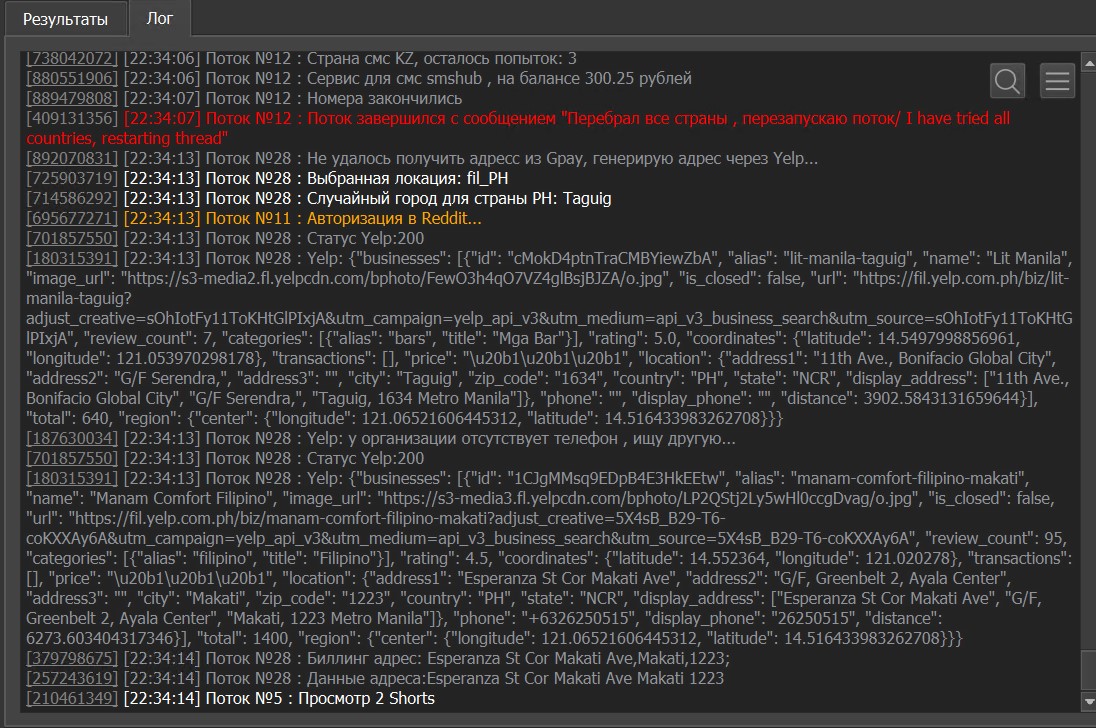Click the red "Поток завершился с сообщением" line
Image resolution: width=1096 pixels, height=728 pixels.
[518, 128]
